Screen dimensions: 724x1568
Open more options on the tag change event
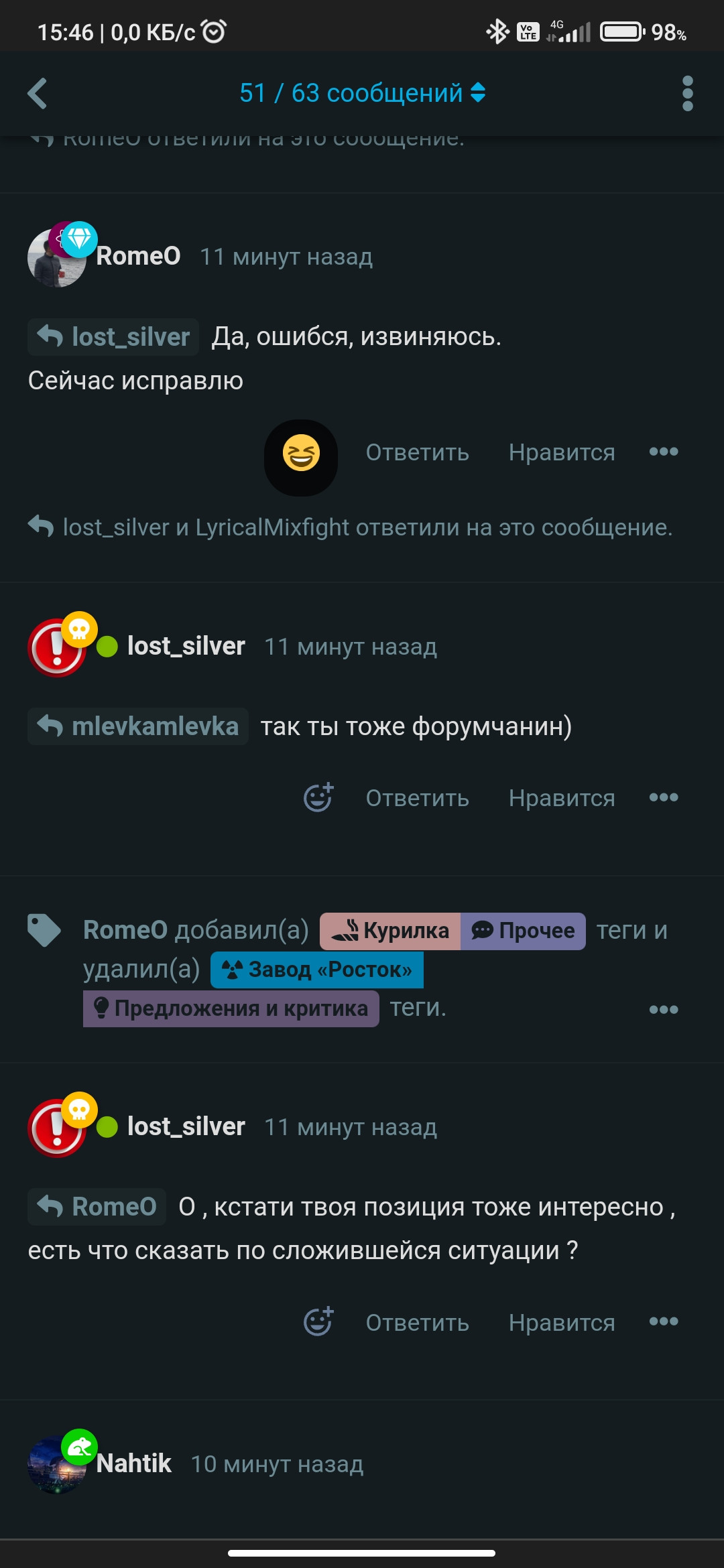tap(664, 1009)
